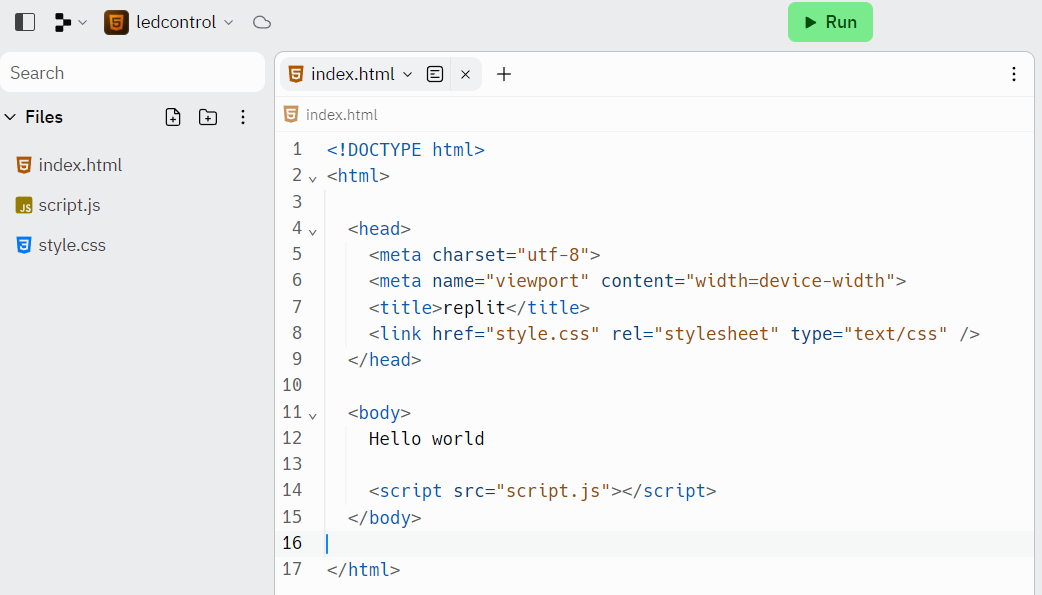Click the breadcrumb HTML file icon

[x=291, y=114]
